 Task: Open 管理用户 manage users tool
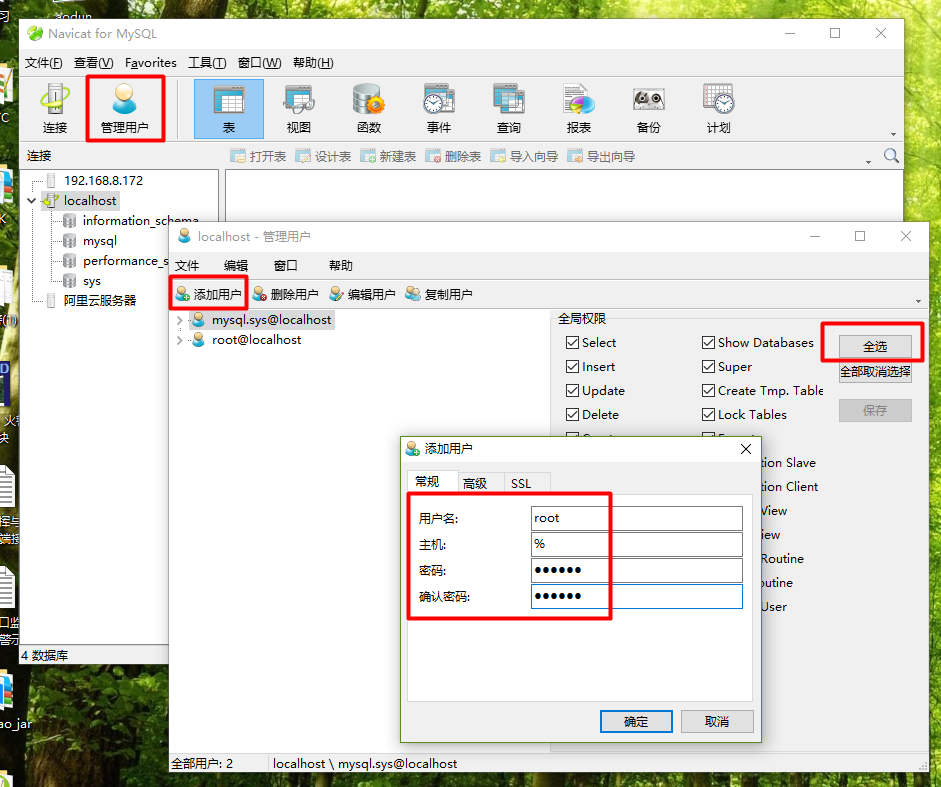124,109
